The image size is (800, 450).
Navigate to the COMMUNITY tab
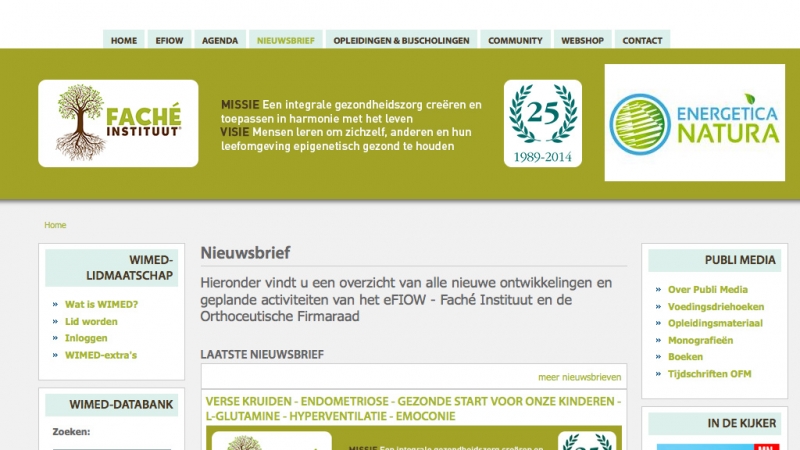pos(515,41)
